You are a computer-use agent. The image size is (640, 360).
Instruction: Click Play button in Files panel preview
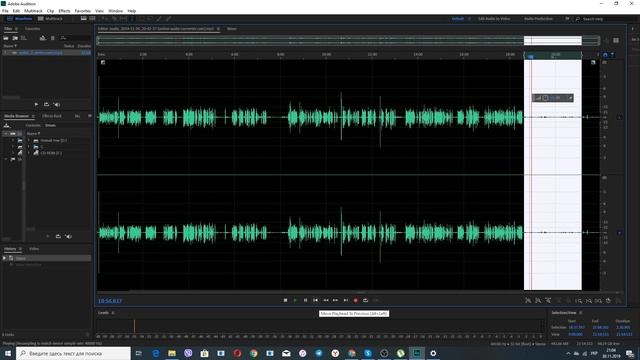[x=36, y=104]
